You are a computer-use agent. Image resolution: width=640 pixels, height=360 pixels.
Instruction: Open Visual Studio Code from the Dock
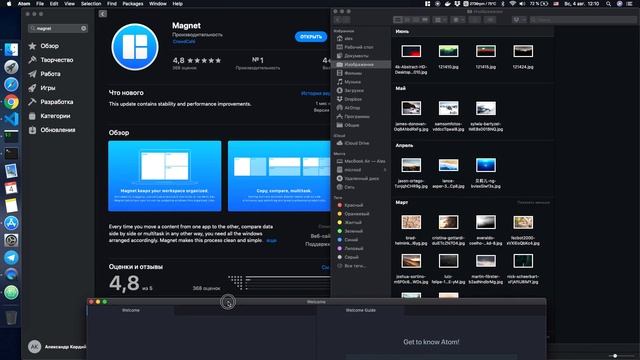point(11,119)
